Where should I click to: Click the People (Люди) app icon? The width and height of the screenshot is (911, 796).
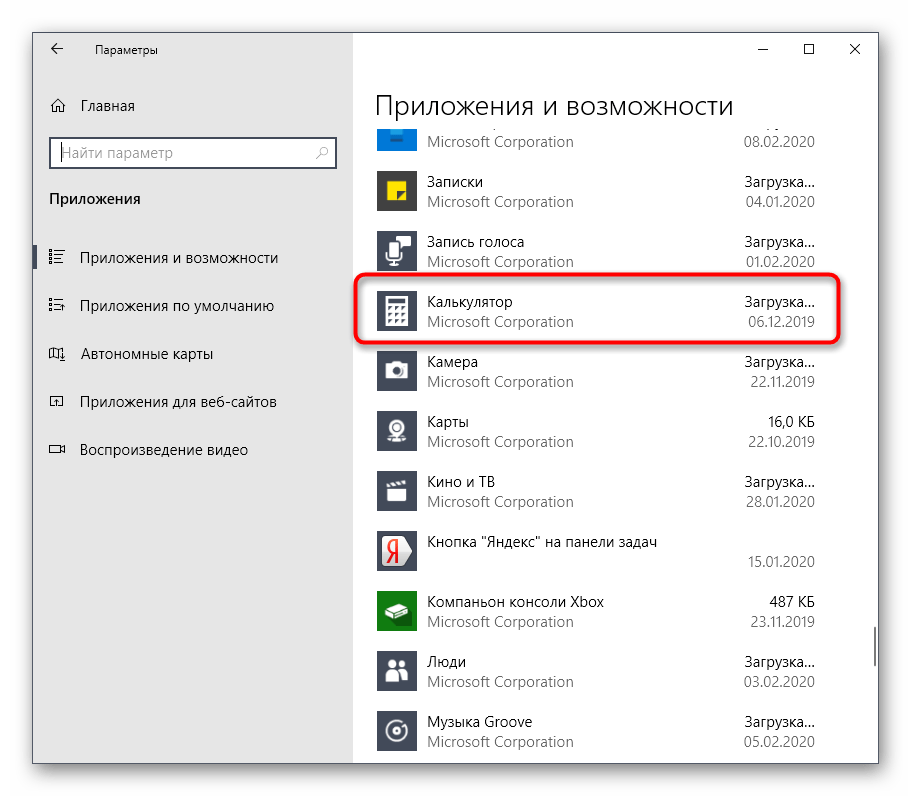[x=396, y=671]
